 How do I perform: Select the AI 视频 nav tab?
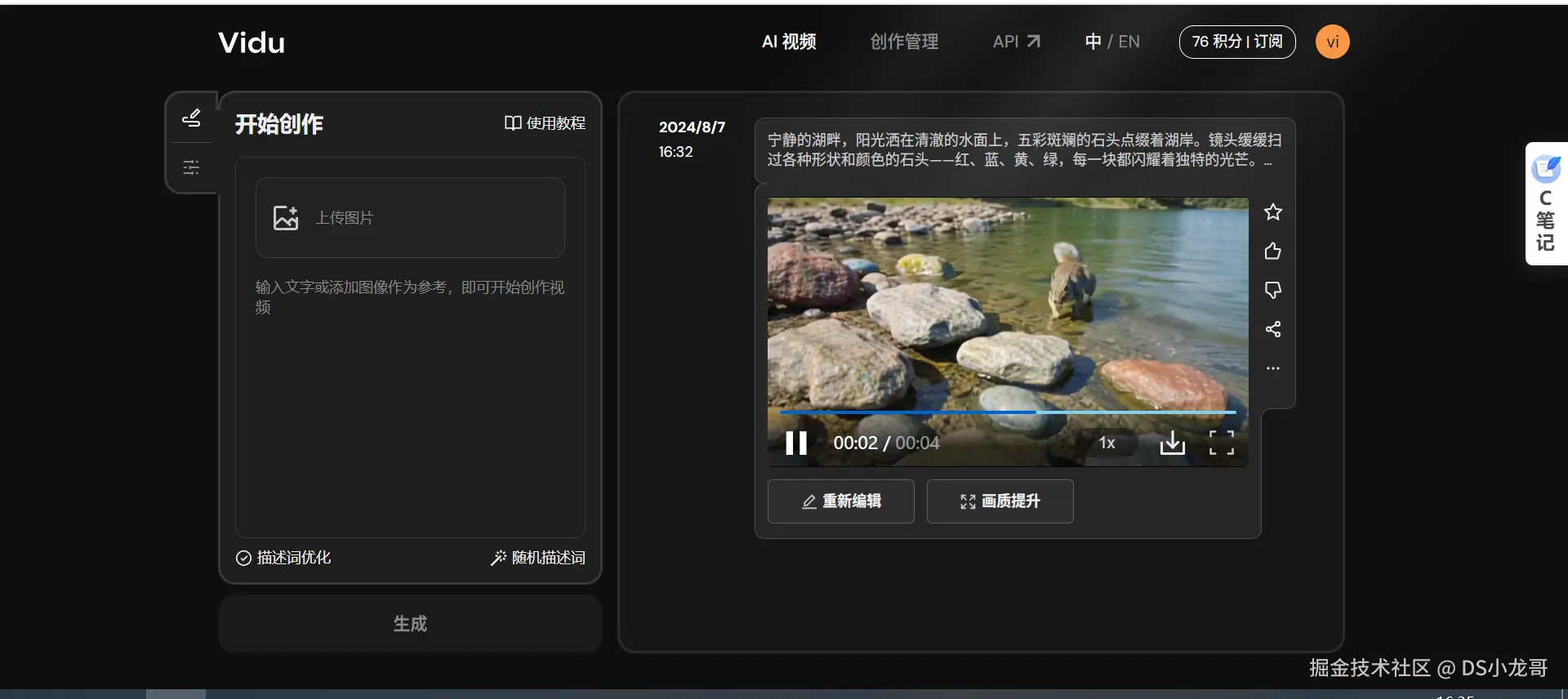point(789,42)
